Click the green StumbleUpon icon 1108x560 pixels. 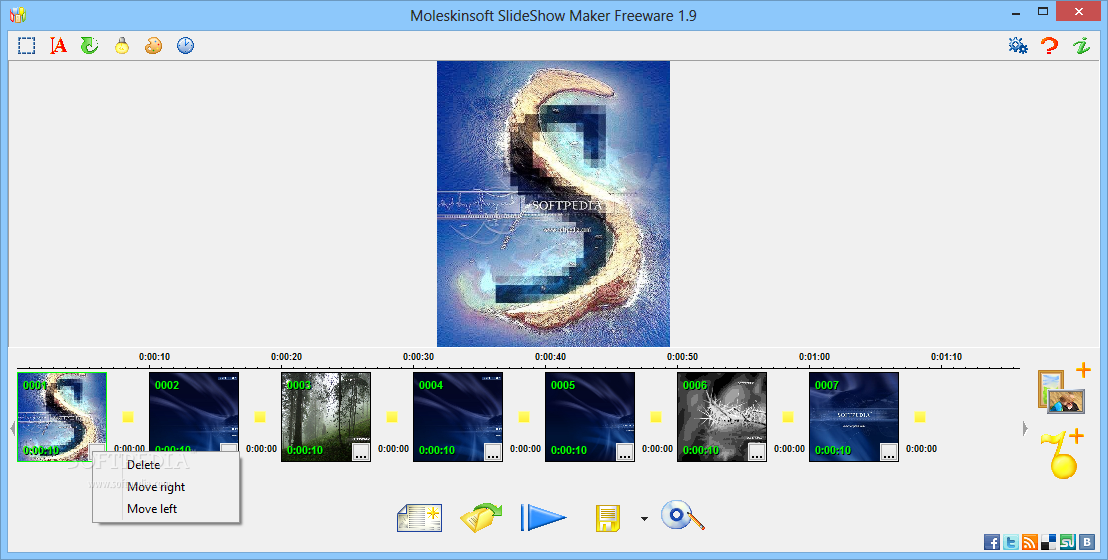(1067, 542)
